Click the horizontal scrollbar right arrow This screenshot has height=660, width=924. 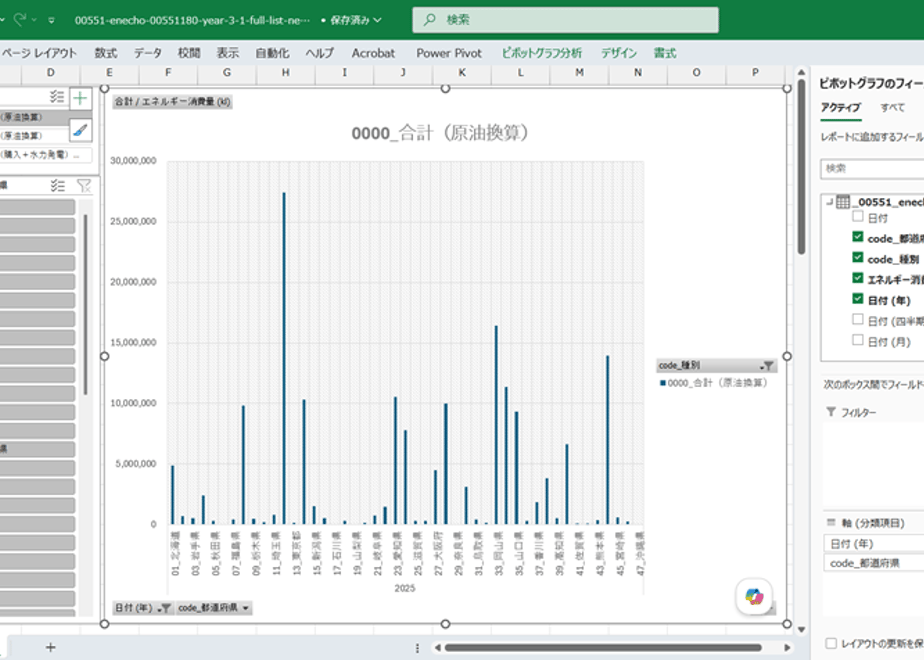(787, 648)
